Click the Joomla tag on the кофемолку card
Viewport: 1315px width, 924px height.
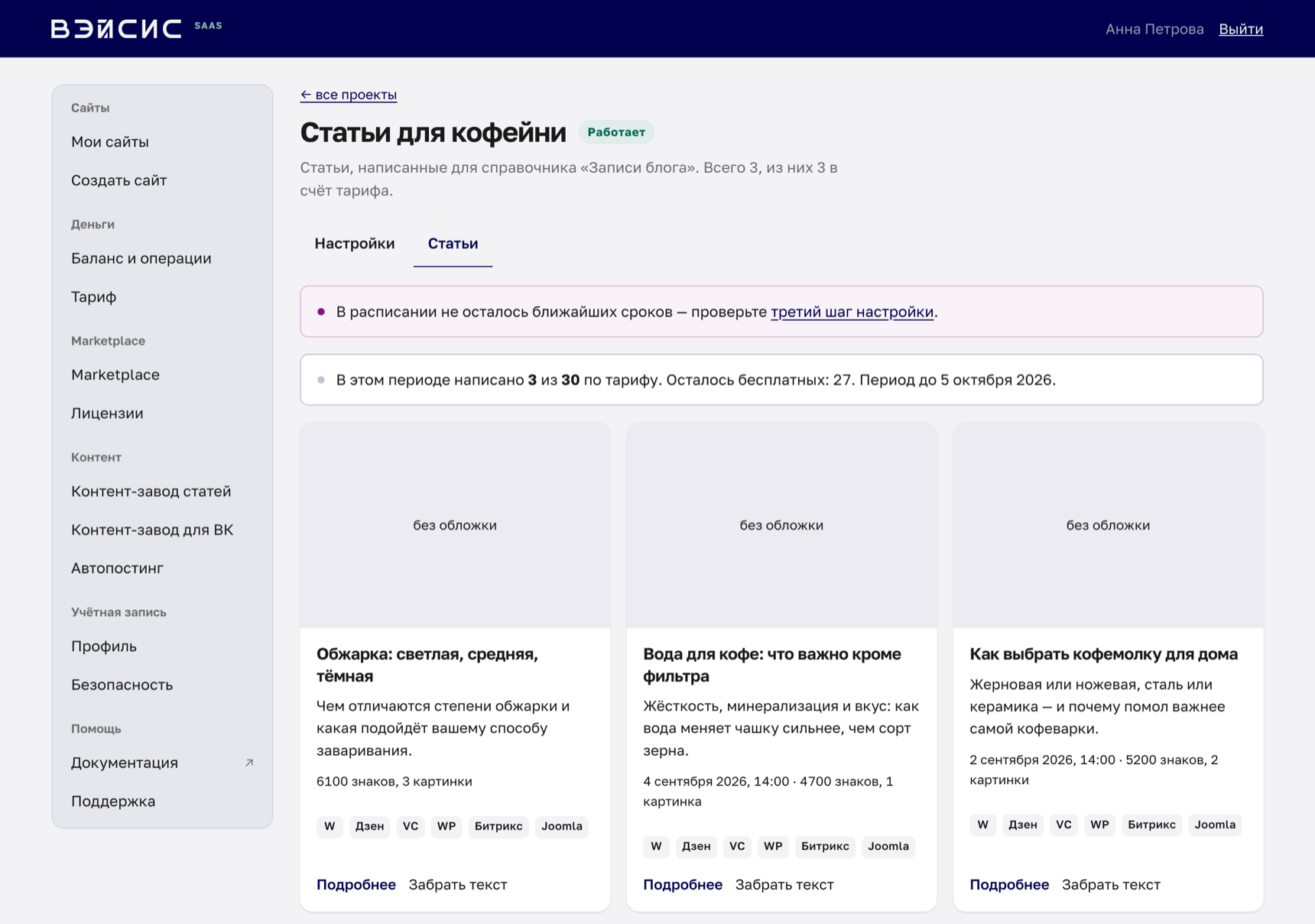pyautogui.click(x=1215, y=825)
